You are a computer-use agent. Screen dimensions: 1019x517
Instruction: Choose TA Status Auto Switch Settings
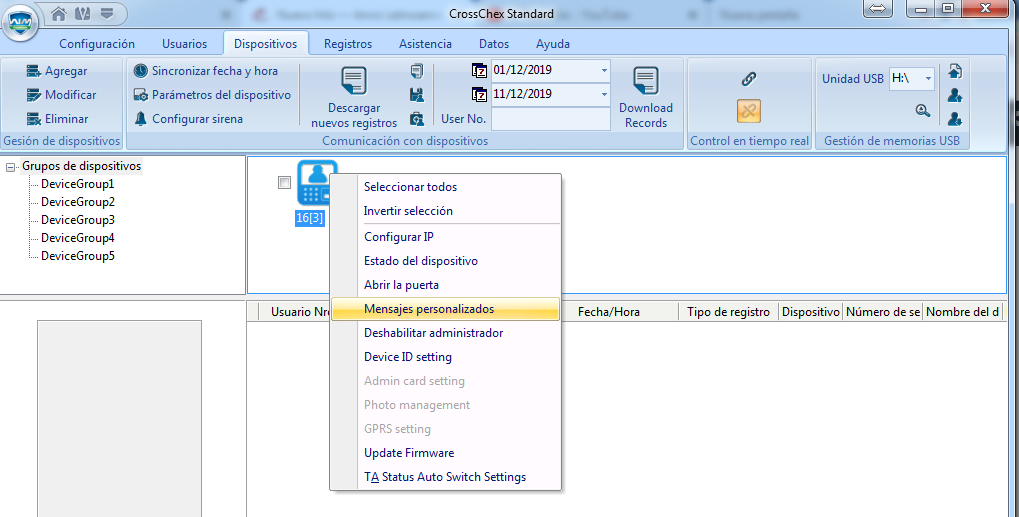point(445,477)
